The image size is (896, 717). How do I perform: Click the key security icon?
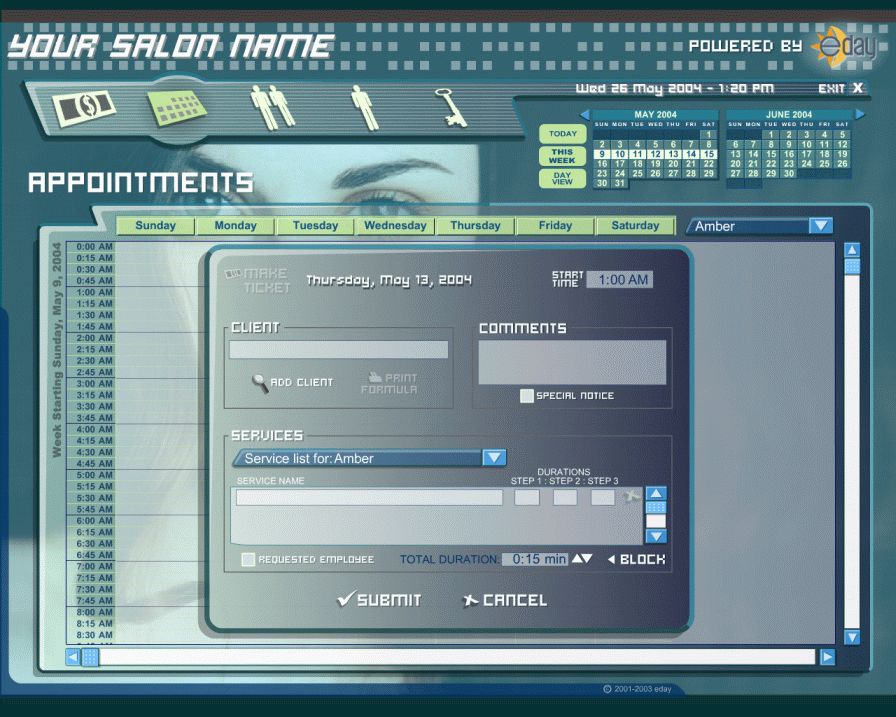pos(452,107)
